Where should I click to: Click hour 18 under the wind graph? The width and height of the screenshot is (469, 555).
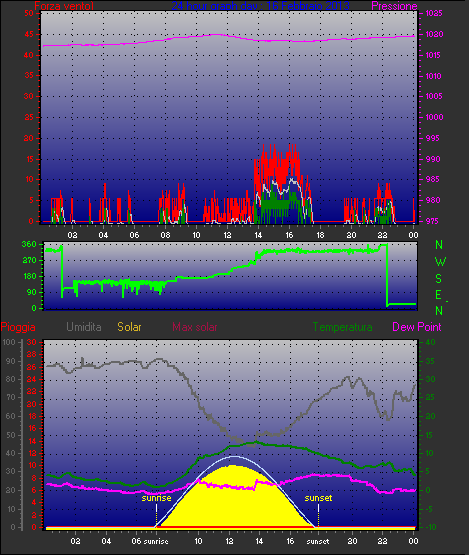pyautogui.click(x=320, y=235)
